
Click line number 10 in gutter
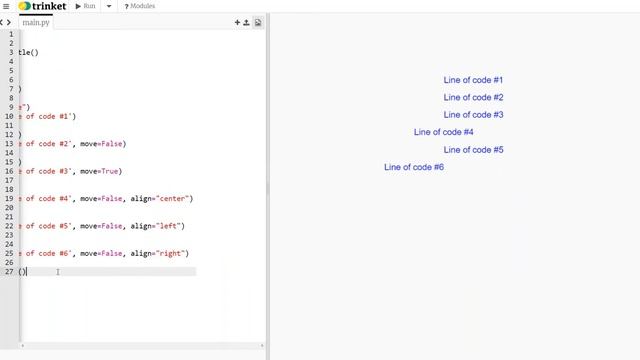9,116
